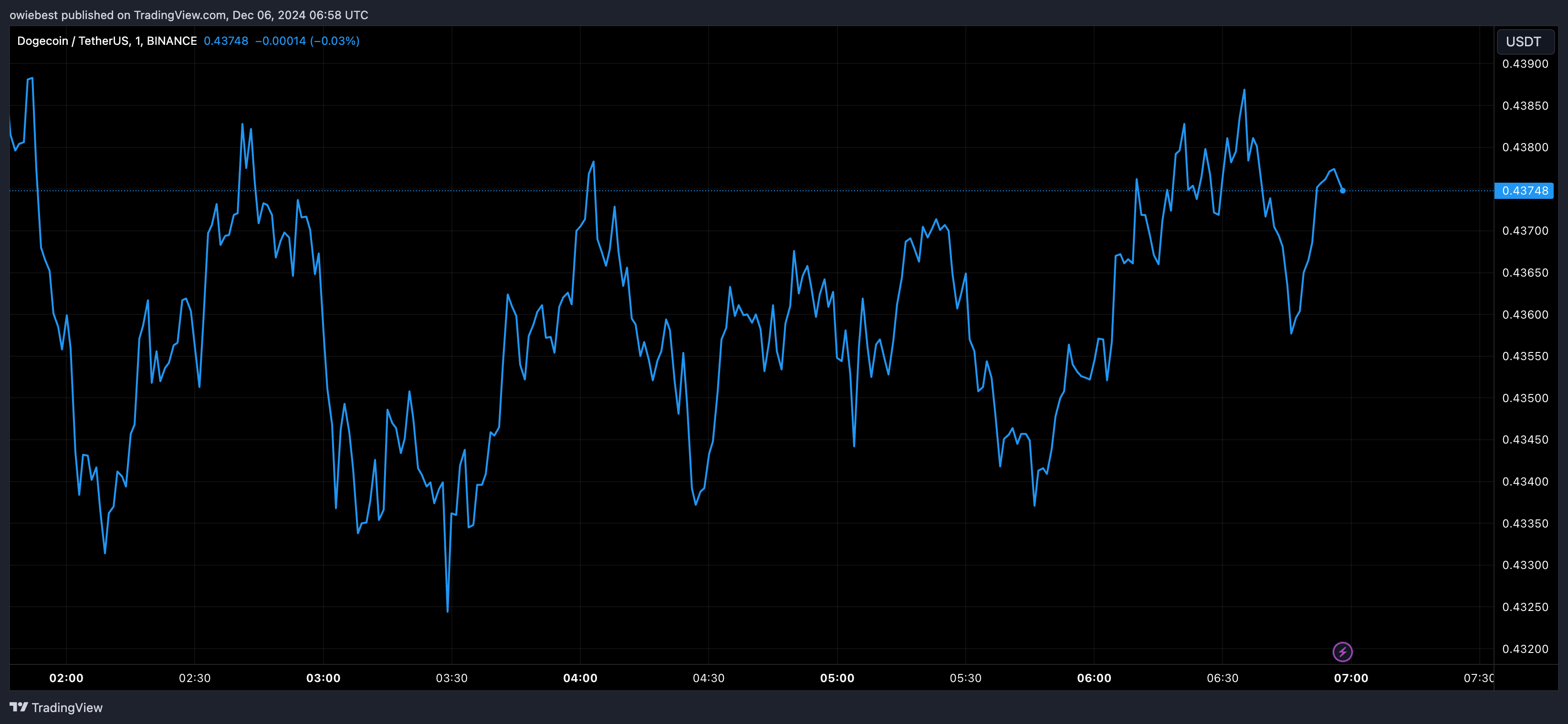This screenshot has height=724, width=1568.
Task: Click the last price dot on the line
Action: [x=1342, y=190]
